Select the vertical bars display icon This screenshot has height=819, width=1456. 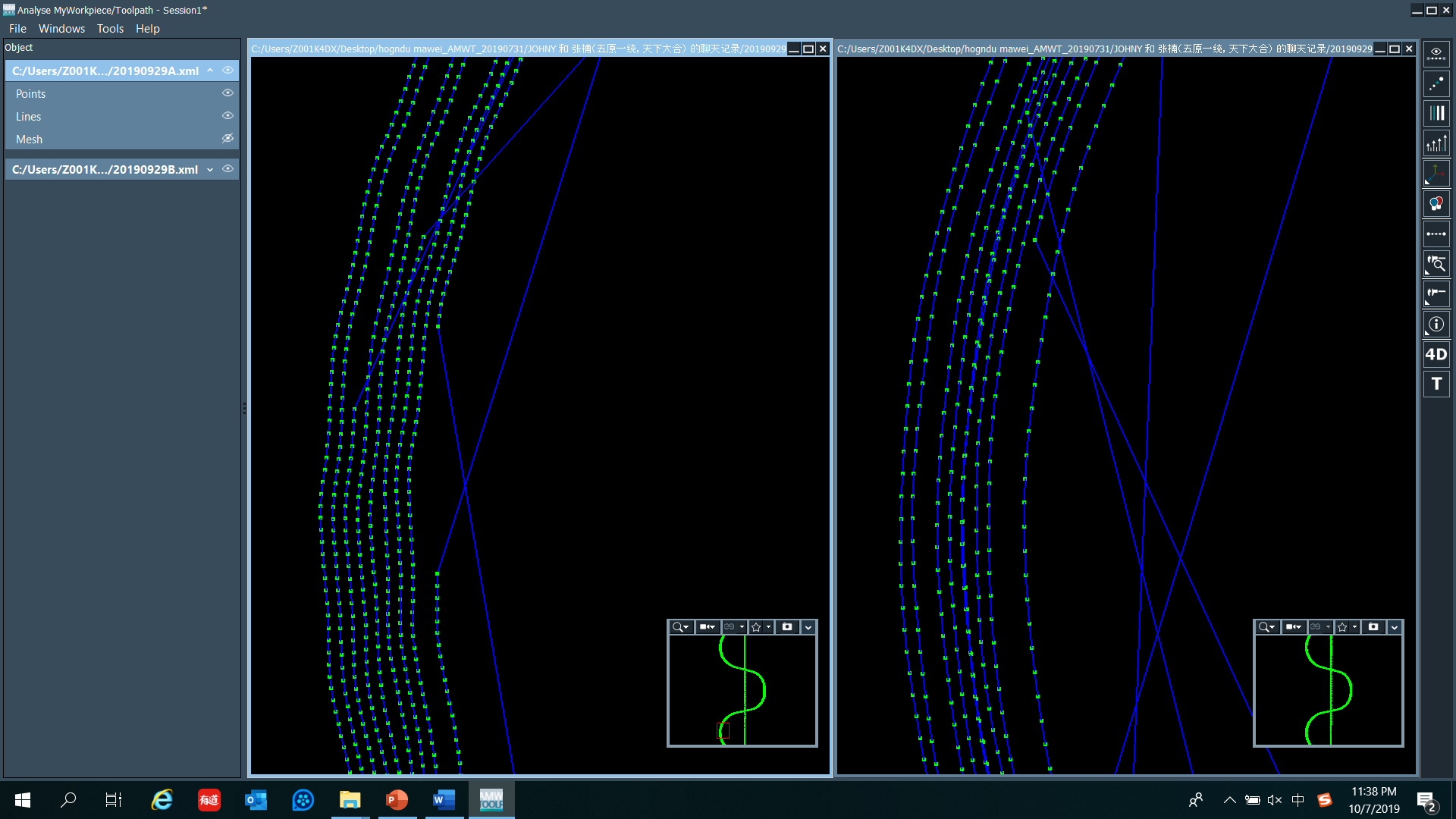[1436, 114]
